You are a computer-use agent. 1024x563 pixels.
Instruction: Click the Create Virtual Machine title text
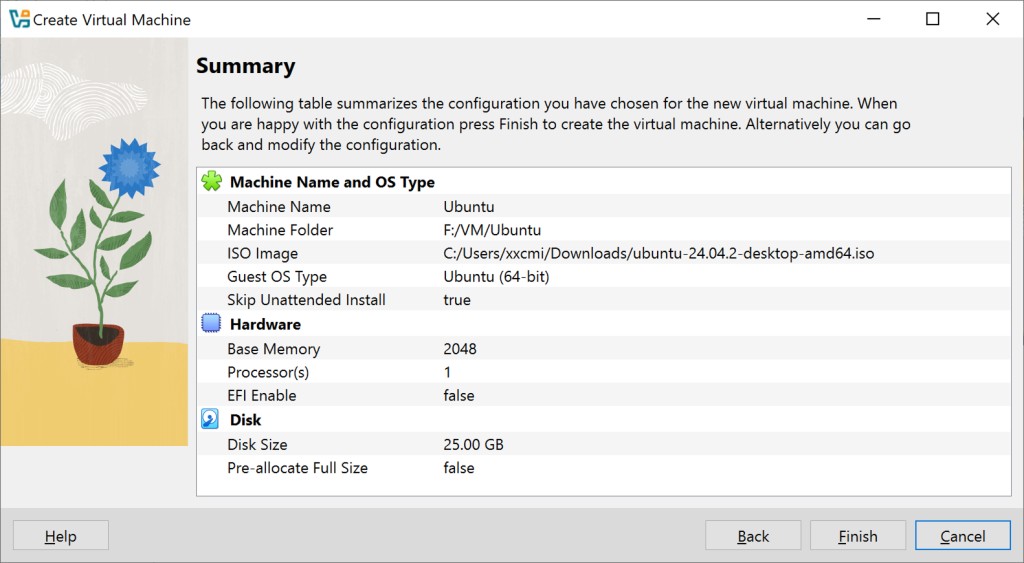point(112,20)
